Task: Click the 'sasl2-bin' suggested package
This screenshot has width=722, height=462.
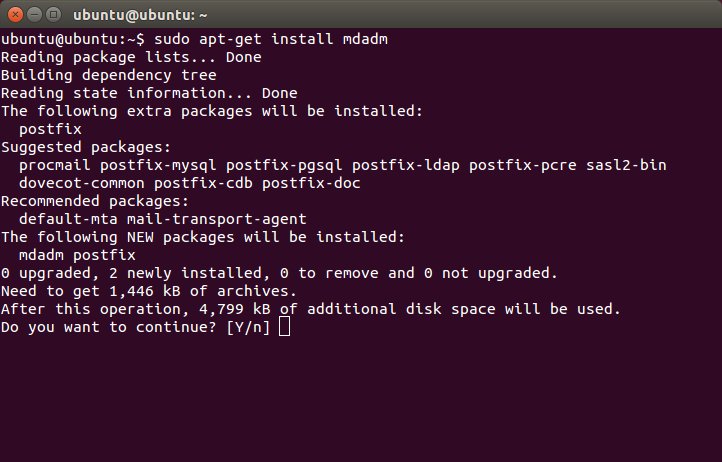Action: [x=626, y=165]
